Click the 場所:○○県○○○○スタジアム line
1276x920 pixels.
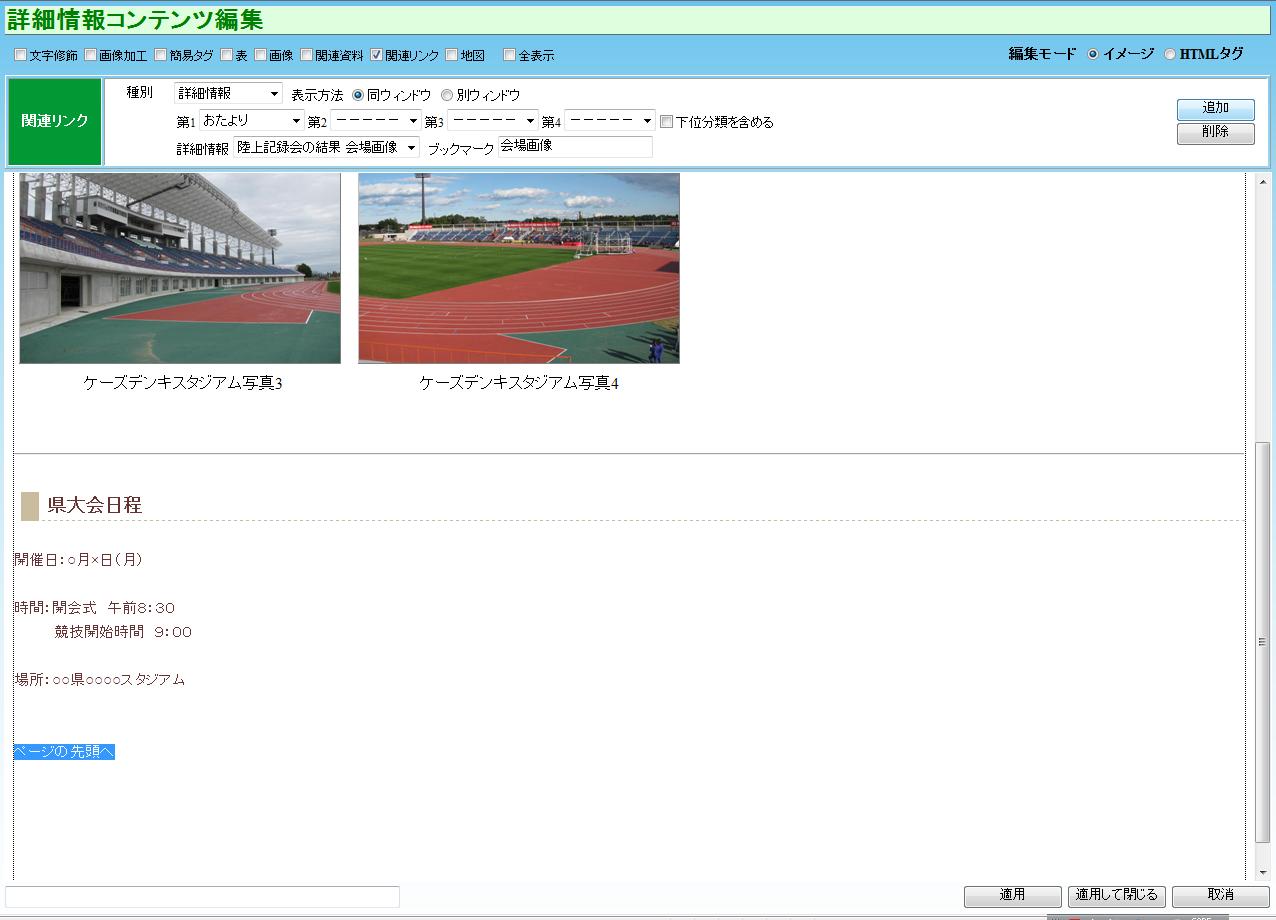click(x=100, y=680)
